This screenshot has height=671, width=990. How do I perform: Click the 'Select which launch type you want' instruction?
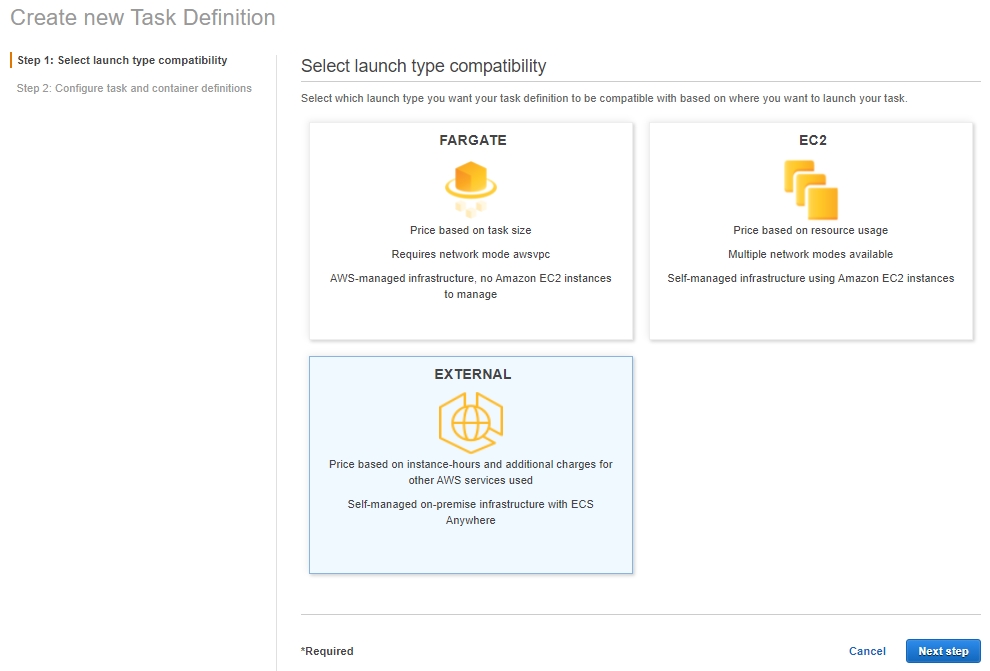604,98
